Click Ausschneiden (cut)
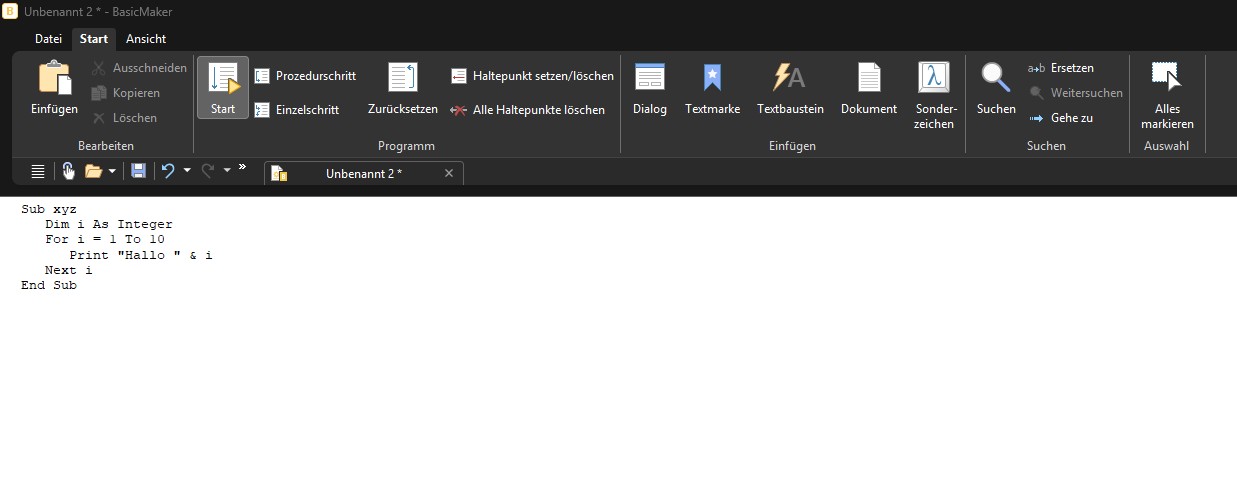 (x=139, y=68)
